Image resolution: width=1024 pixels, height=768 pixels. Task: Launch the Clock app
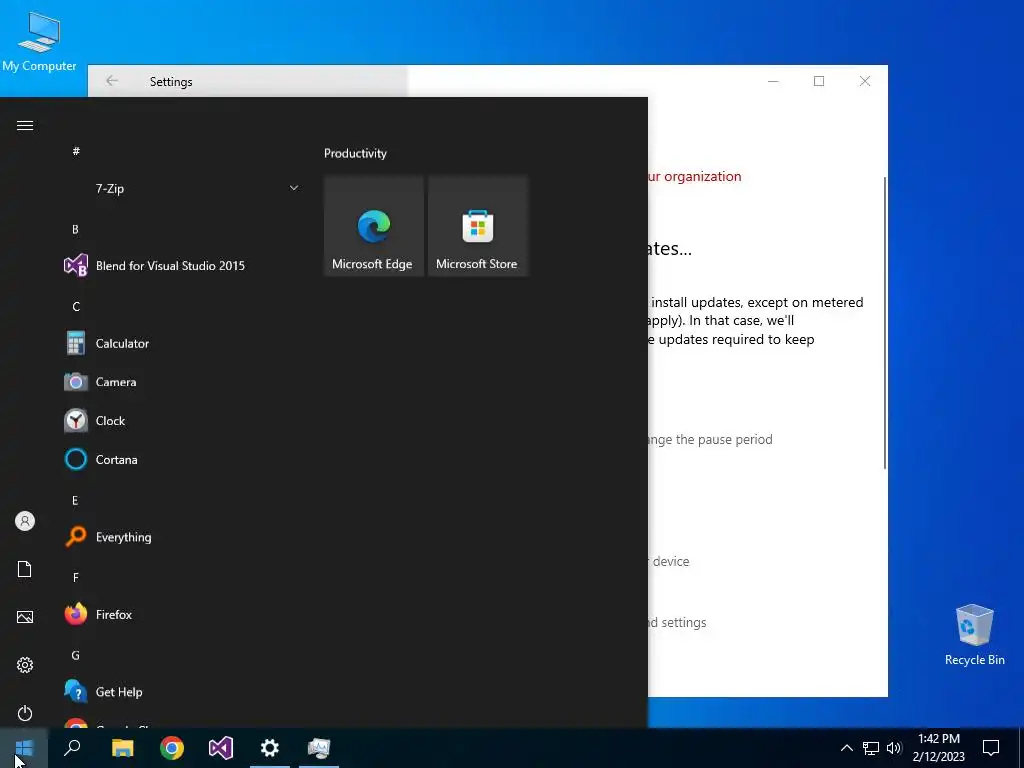[x=182, y=421]
